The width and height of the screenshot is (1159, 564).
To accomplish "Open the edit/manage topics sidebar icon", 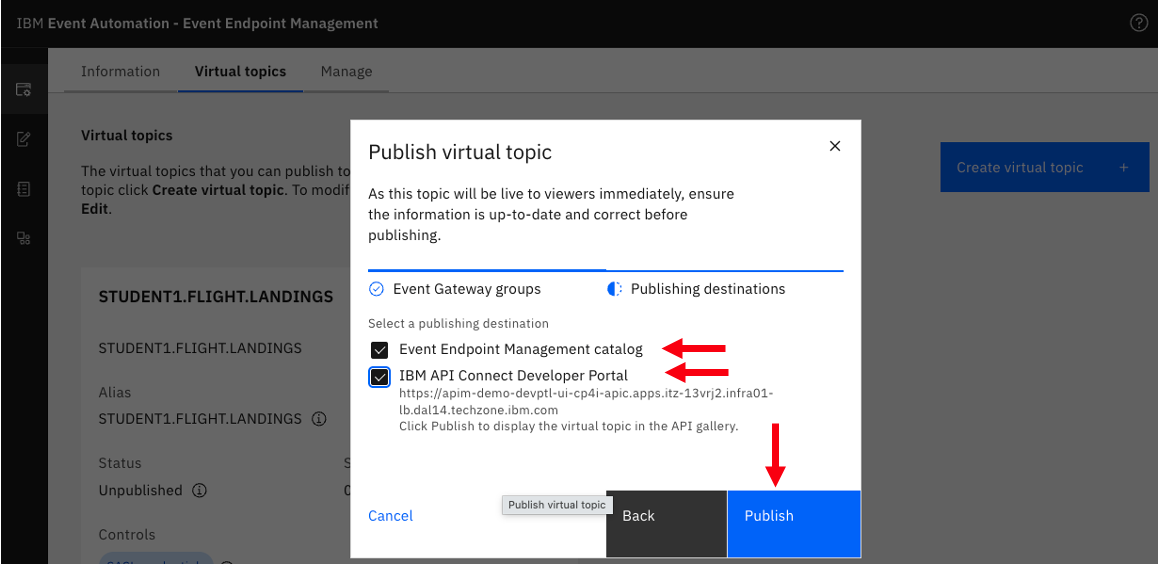I will 24,139.
